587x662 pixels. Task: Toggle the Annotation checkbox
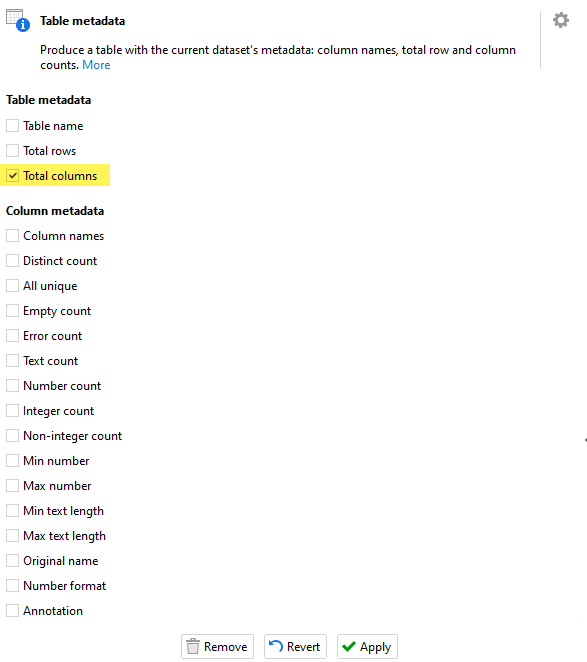point(12,610)
